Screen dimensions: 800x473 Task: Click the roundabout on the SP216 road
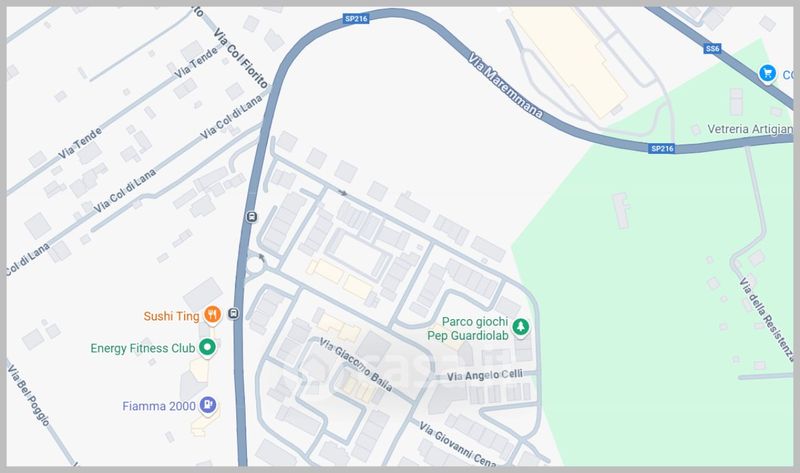pyautogui.click(x=254, y=265)
